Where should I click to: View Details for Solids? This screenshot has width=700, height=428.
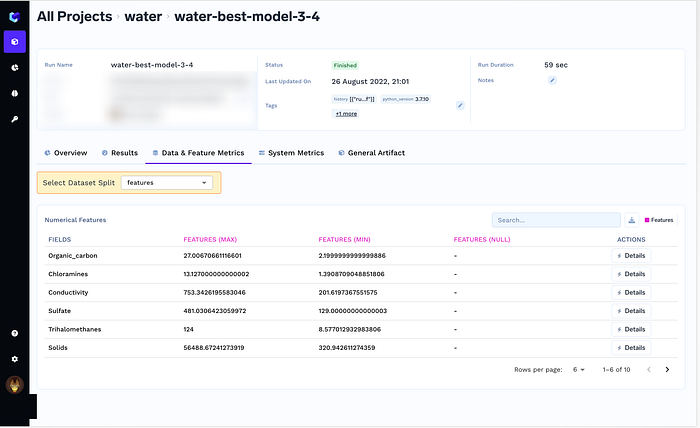click(631, 348)
